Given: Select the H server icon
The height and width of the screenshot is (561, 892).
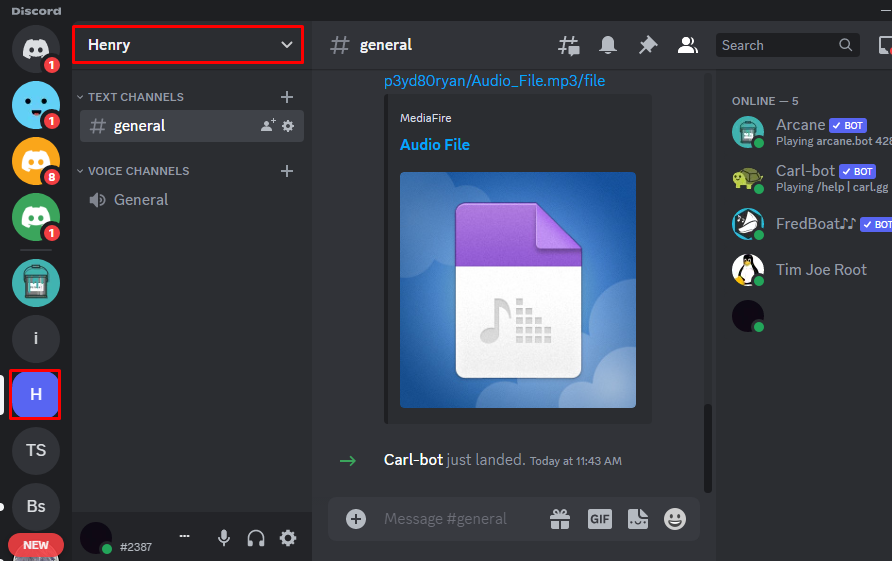Looking at the screenshot, I should [x=36, y=394].
